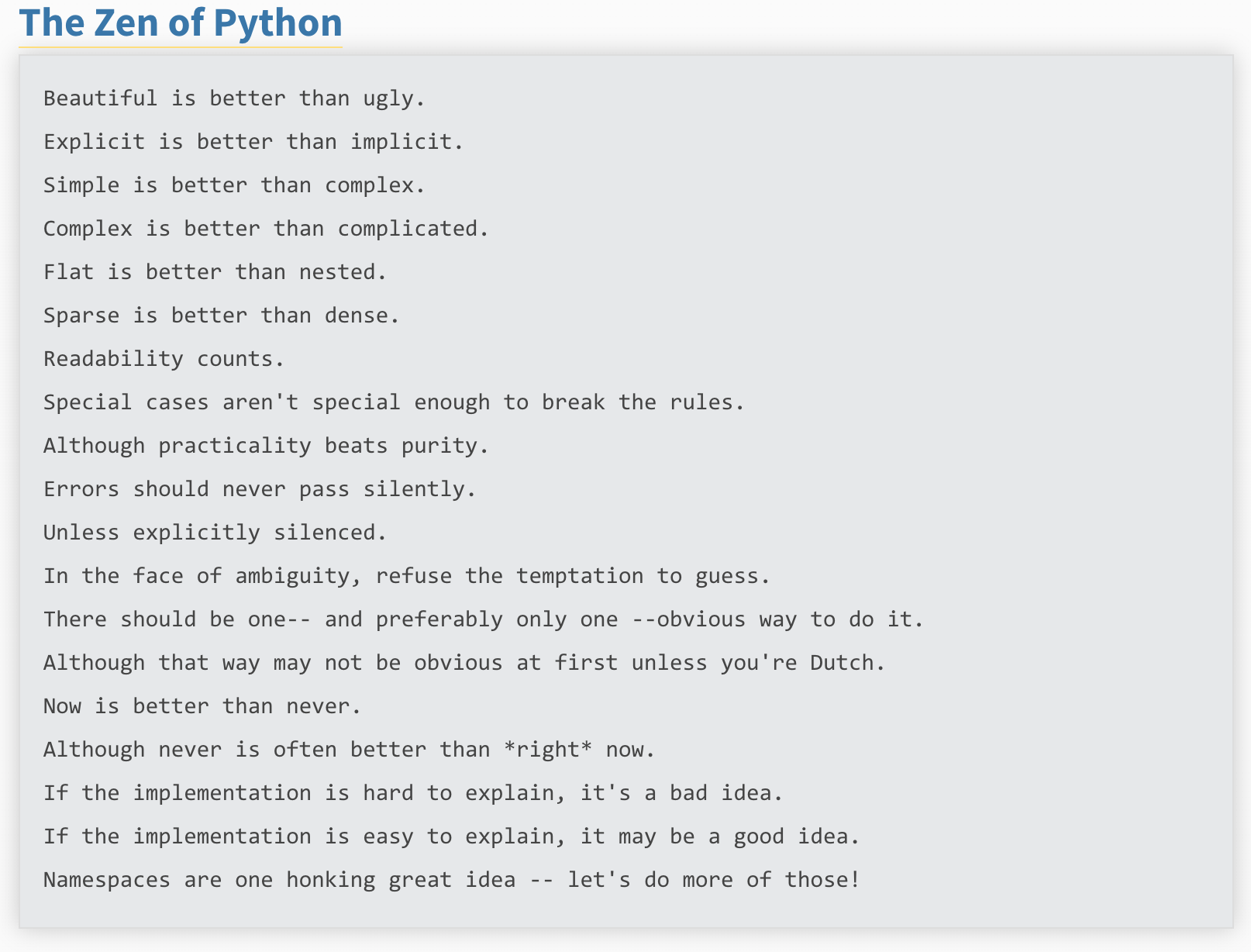Click the line "Explicit is better than implicit."
1251x952 pixels.
tap(253, 142)
